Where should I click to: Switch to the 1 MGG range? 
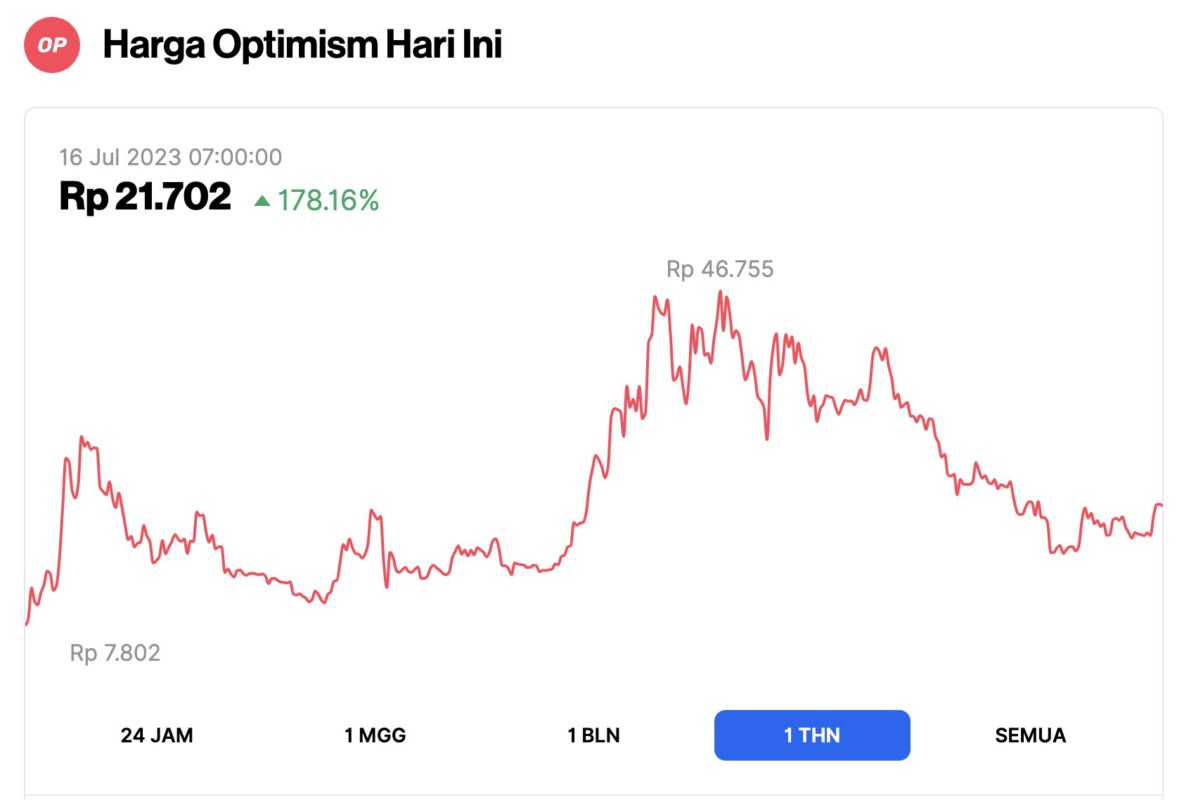pyautogui.click(x=375, y=736)
